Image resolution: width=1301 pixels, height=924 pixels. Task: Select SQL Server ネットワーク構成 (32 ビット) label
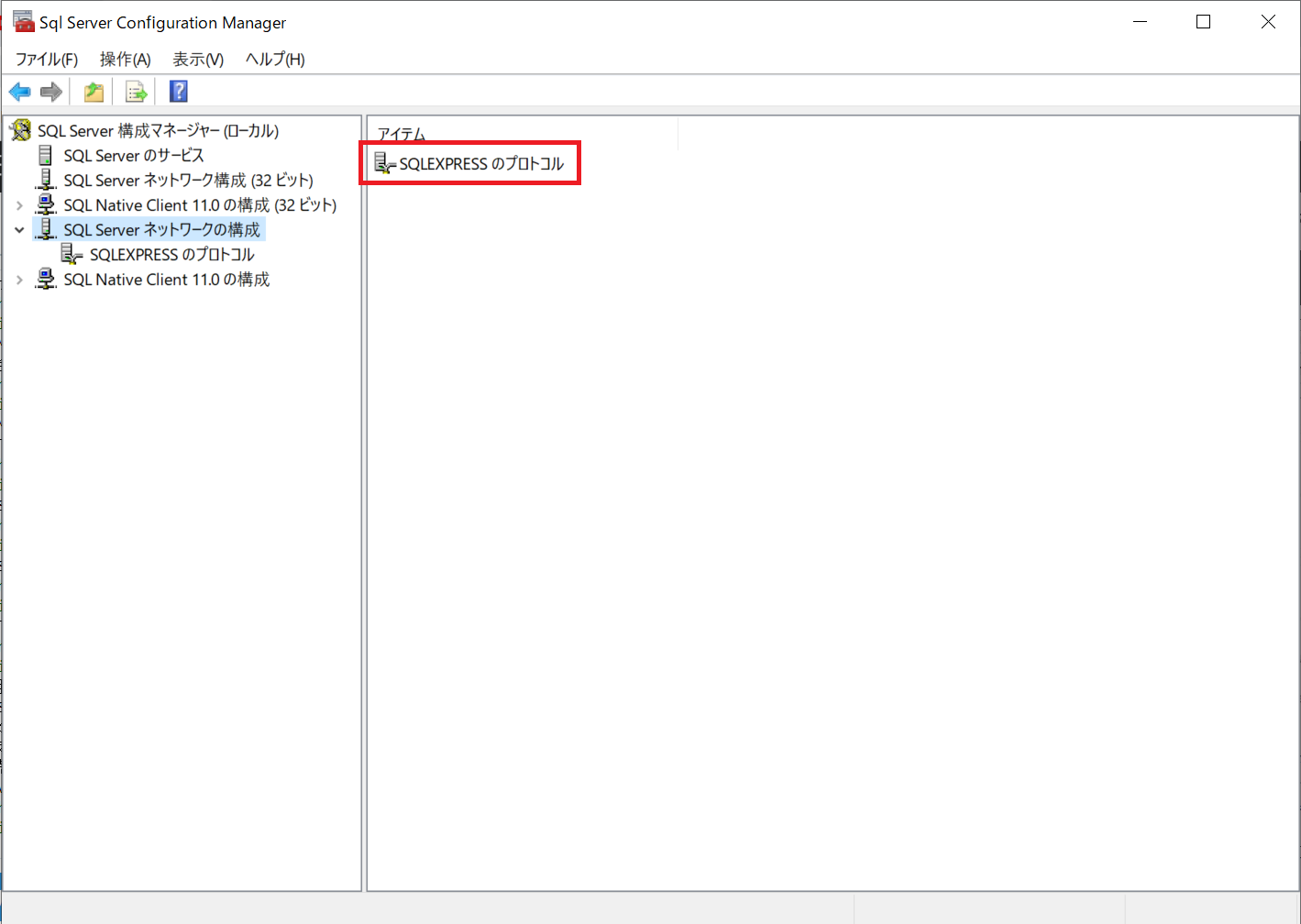tap(188, 181)
